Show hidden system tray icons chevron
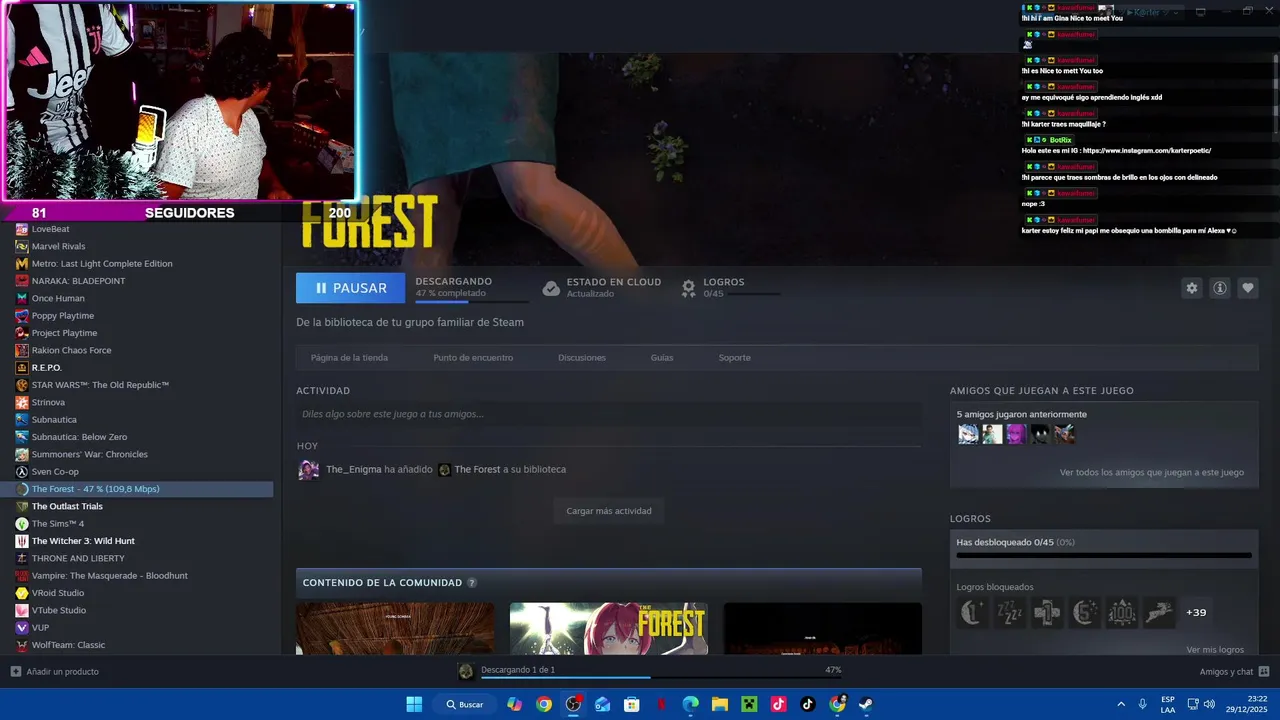This screenshot has width=1280, height=720. pos(1121,704)
